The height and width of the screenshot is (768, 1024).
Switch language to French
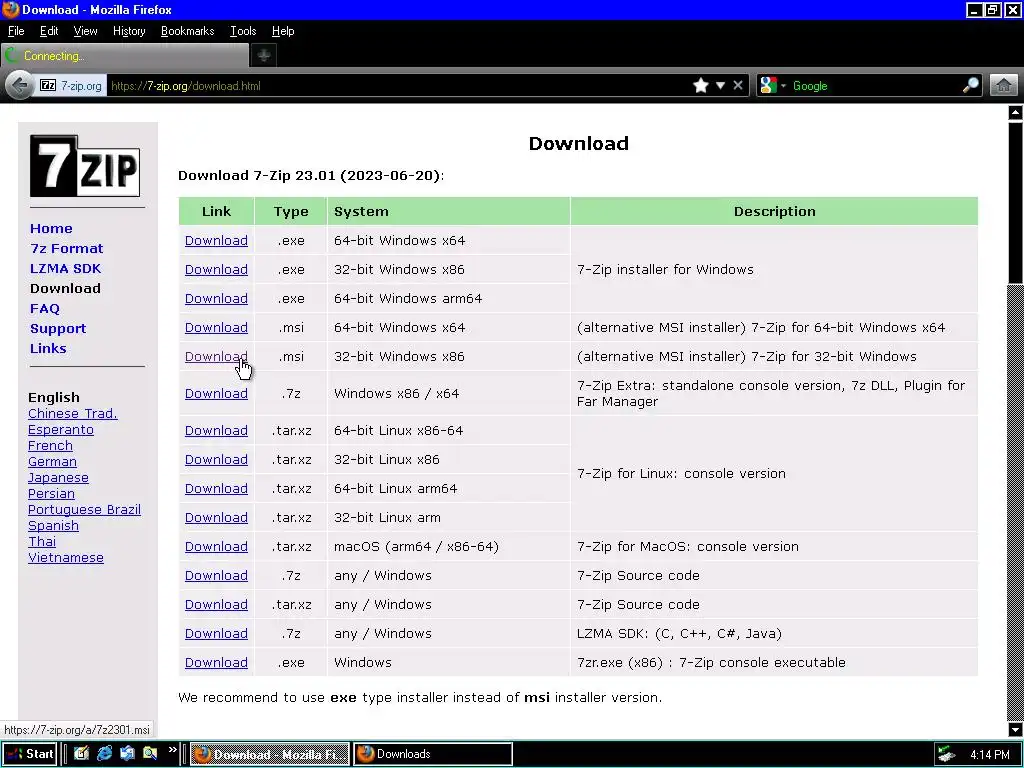50,445
